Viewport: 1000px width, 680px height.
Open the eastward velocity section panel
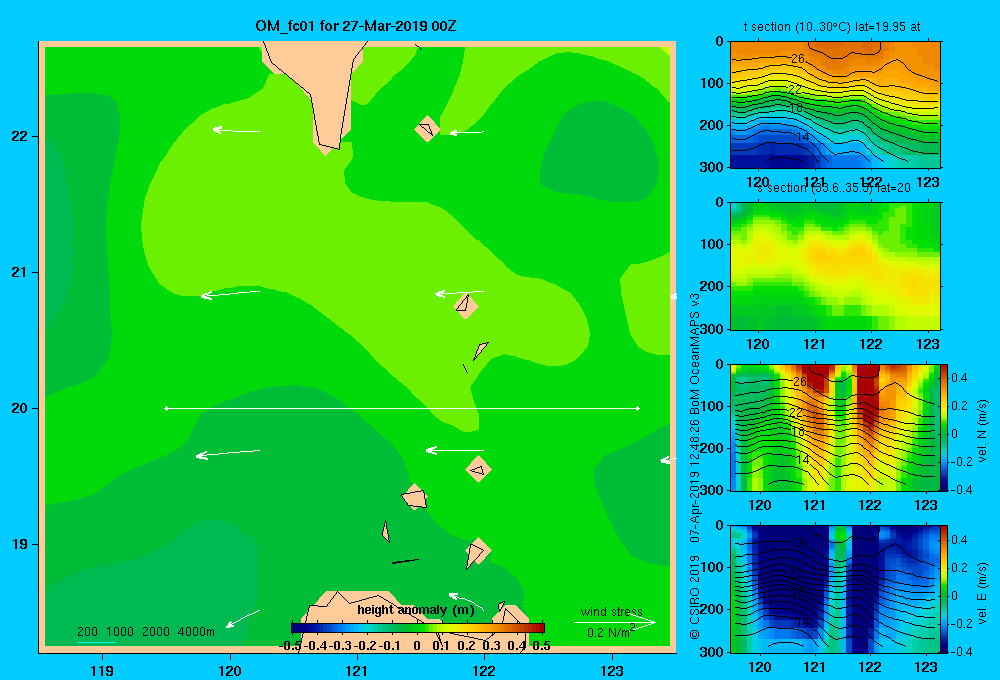[x=835, y=589]
